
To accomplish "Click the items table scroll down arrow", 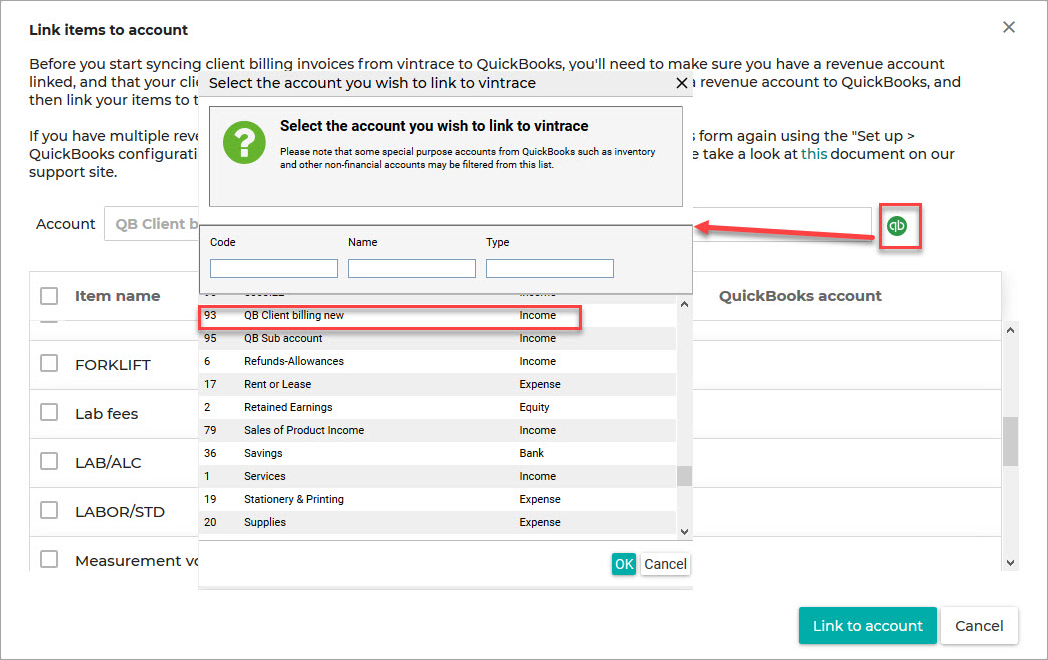I will tap(1011, 563).
